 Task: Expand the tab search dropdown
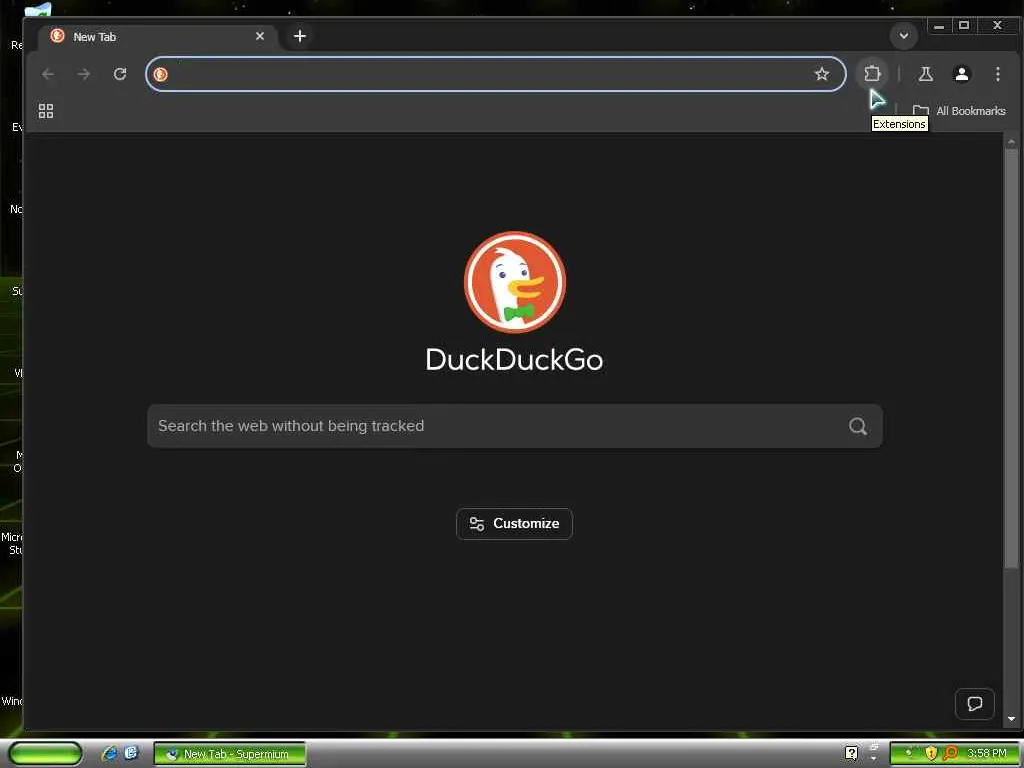(904, 36)
